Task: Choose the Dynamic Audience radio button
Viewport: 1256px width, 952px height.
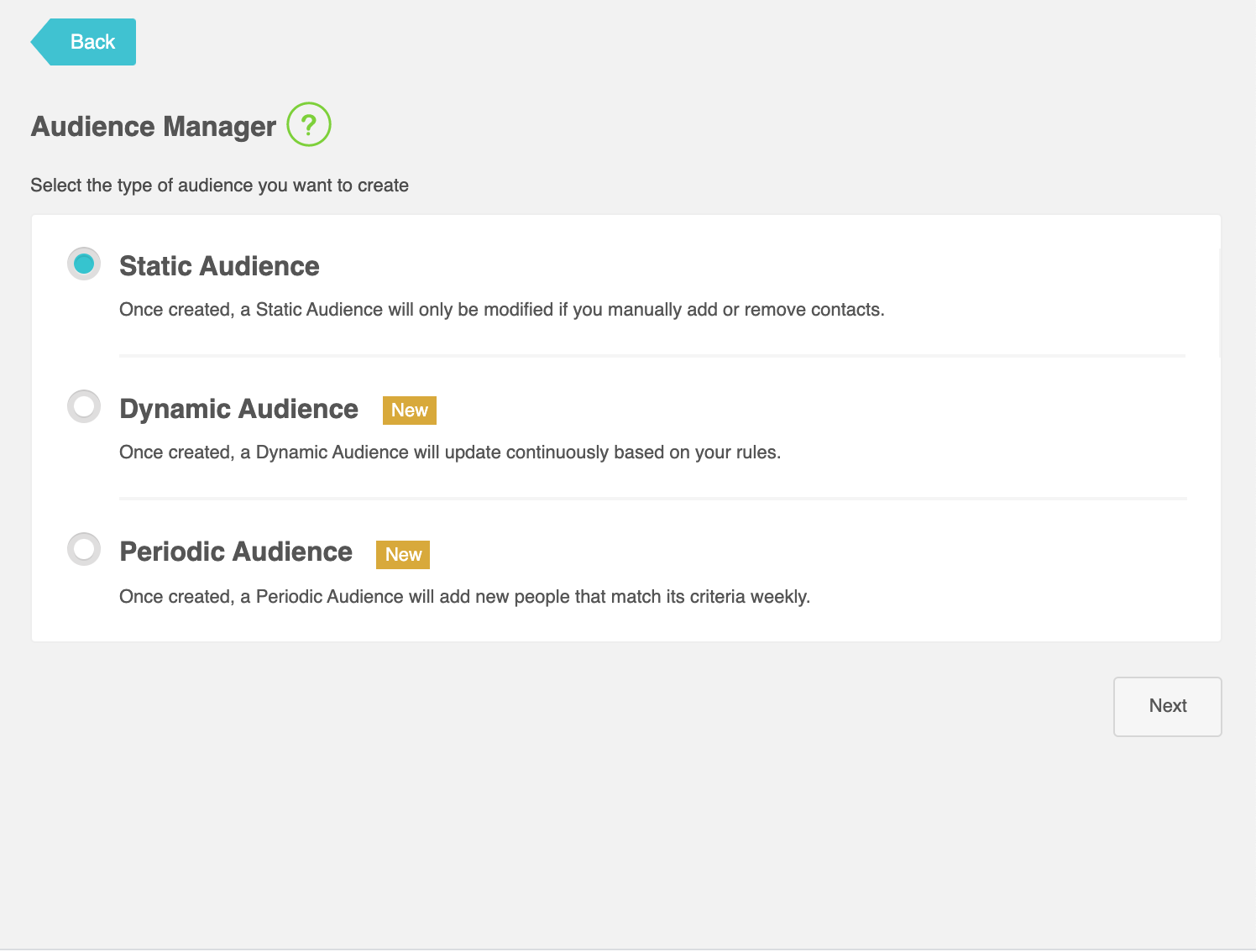Action: coord(84,406)
